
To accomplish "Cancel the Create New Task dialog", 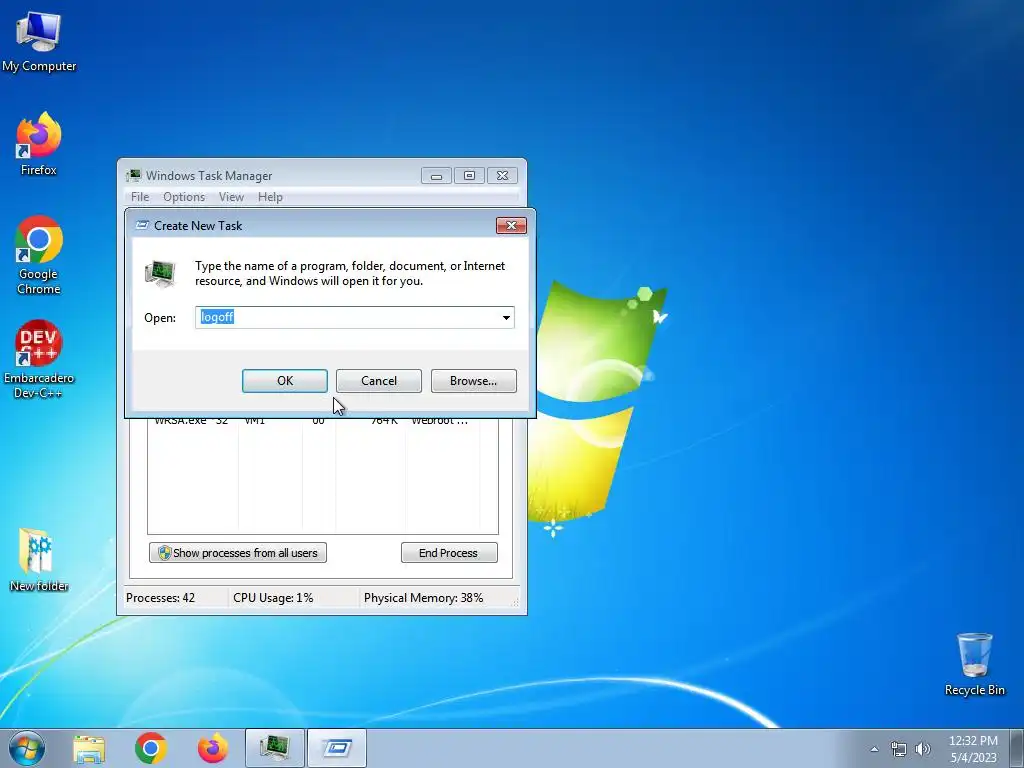I will 379,381.
